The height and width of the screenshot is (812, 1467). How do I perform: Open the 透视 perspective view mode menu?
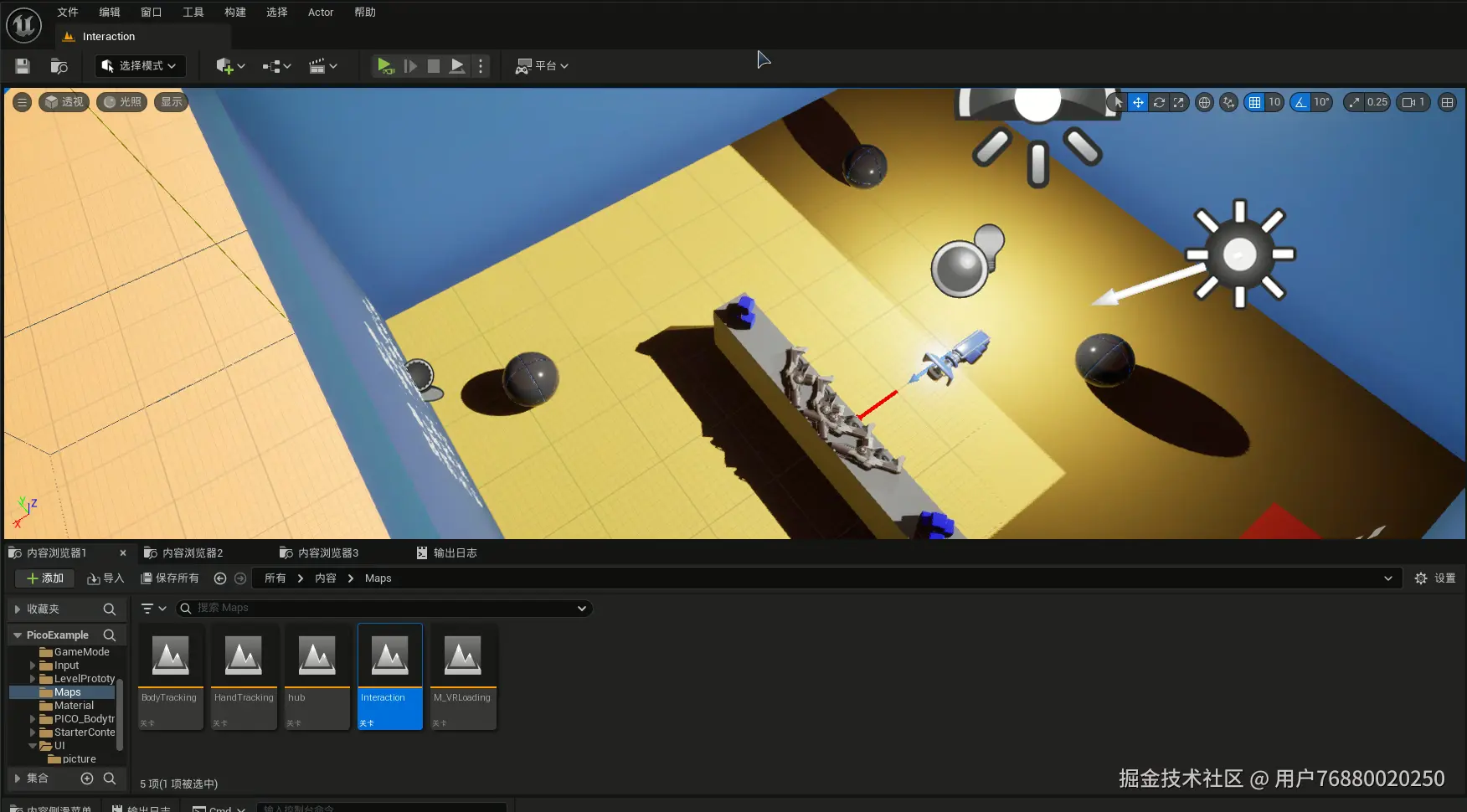click(64, 102)
